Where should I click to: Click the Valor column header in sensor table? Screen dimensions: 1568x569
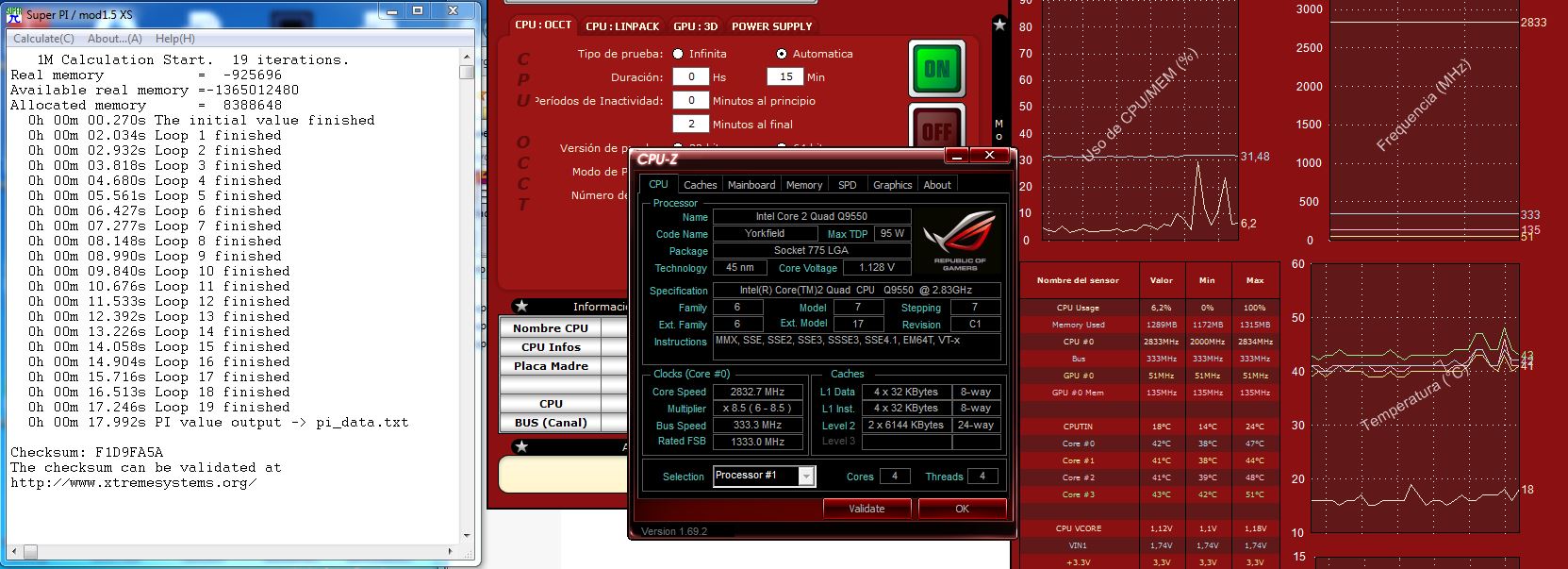(1161, 280)
